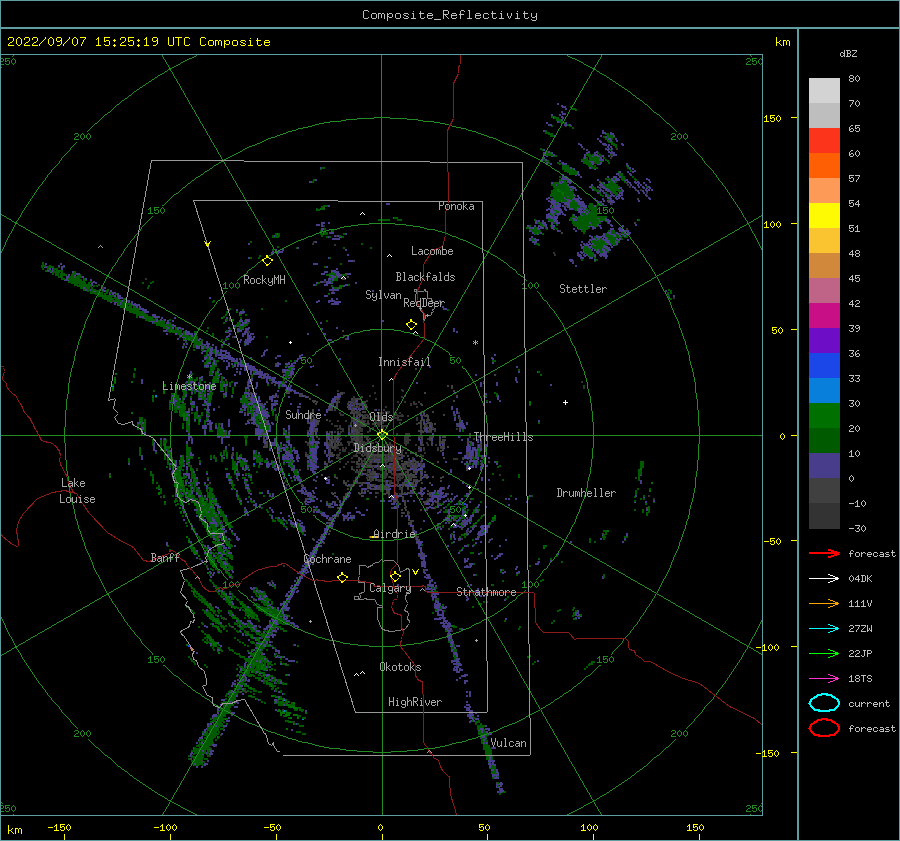Pick the bright green 20–30 dBZ swatch
The height and width of the screenshot is (841, 900).
824,415
